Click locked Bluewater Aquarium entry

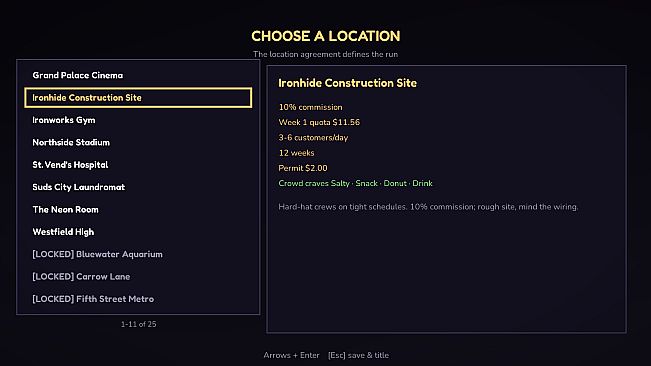pos(138,254)
